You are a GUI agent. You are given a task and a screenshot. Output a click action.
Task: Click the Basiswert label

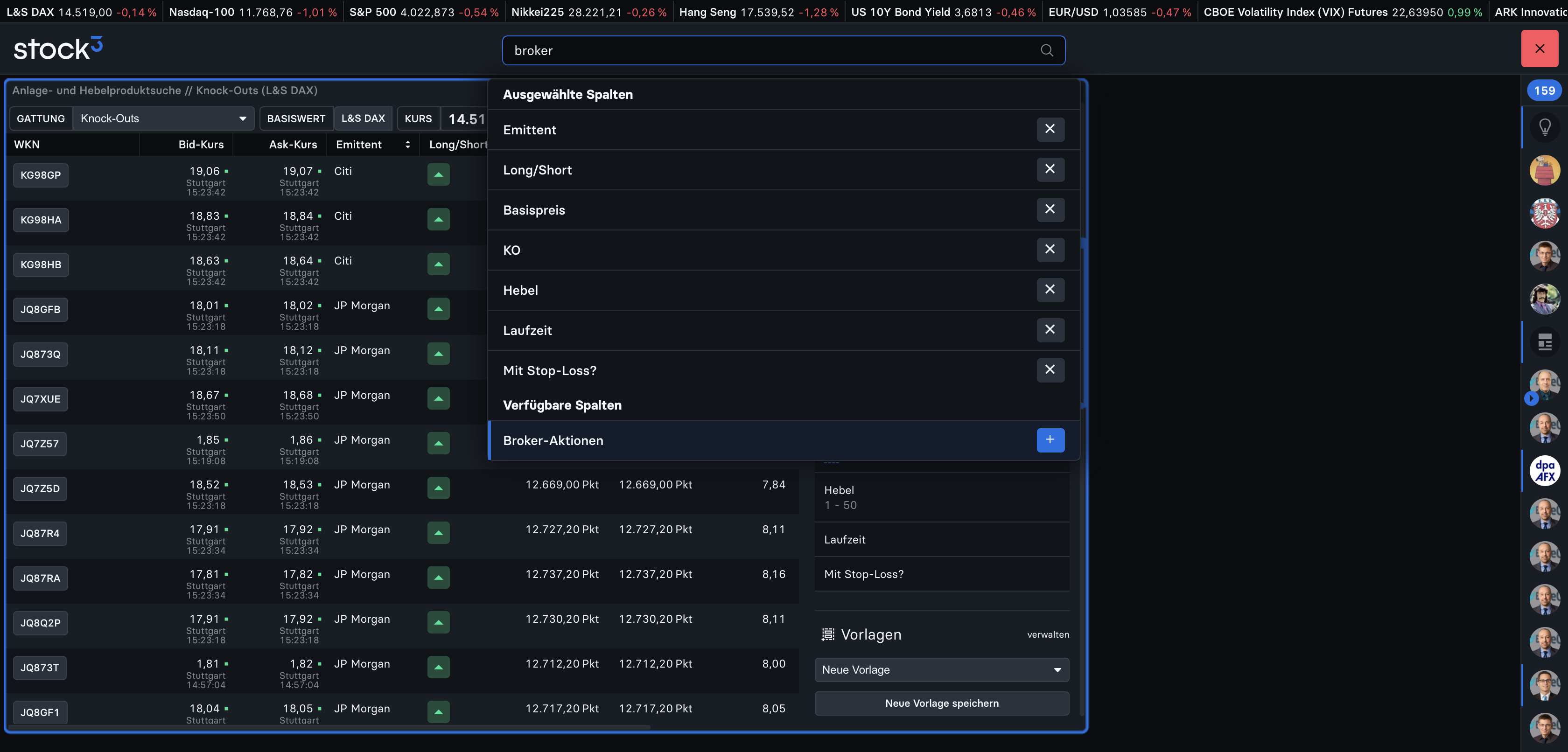(296, 118)
